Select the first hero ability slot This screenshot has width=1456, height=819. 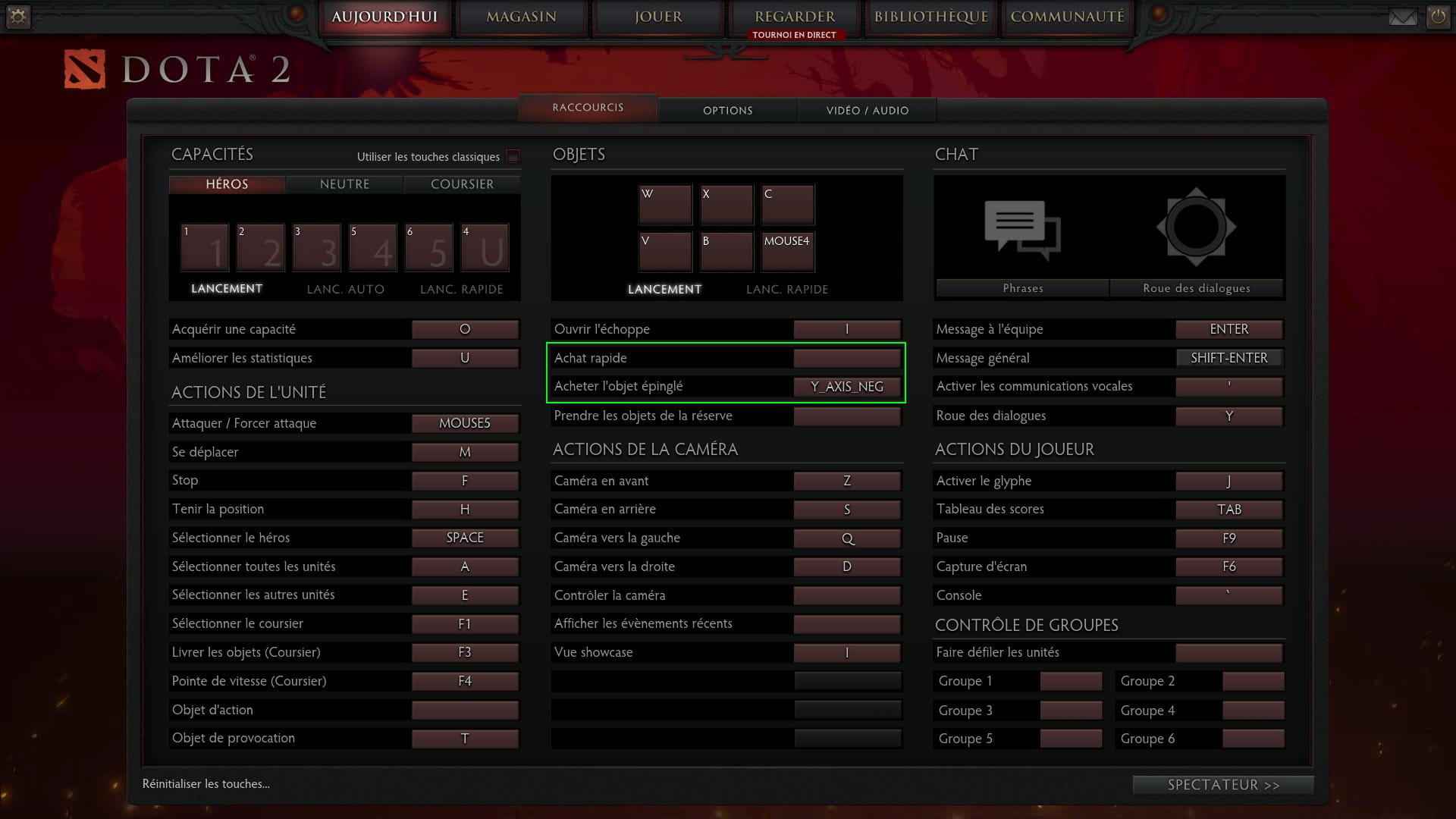pyautogui.click(x=205, y=247)
